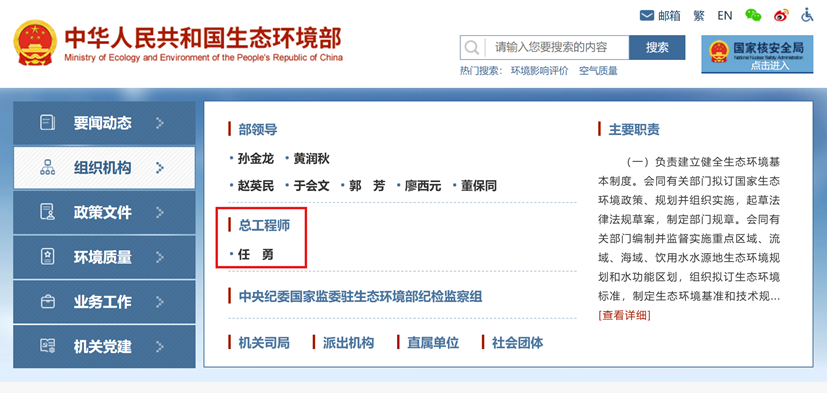The width and height of the screenshot is (827, 393).
Task: Expand the 业务工作 arrow
Action: coord(160,302)
